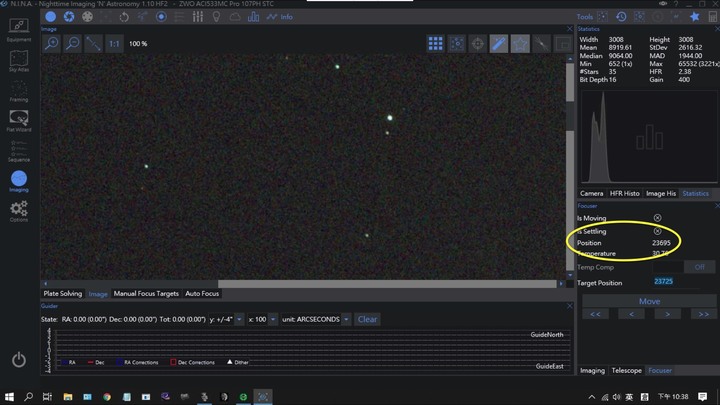Switch to the Plate Solving tab
Screen dimensions: 720x405
[62, 294]
